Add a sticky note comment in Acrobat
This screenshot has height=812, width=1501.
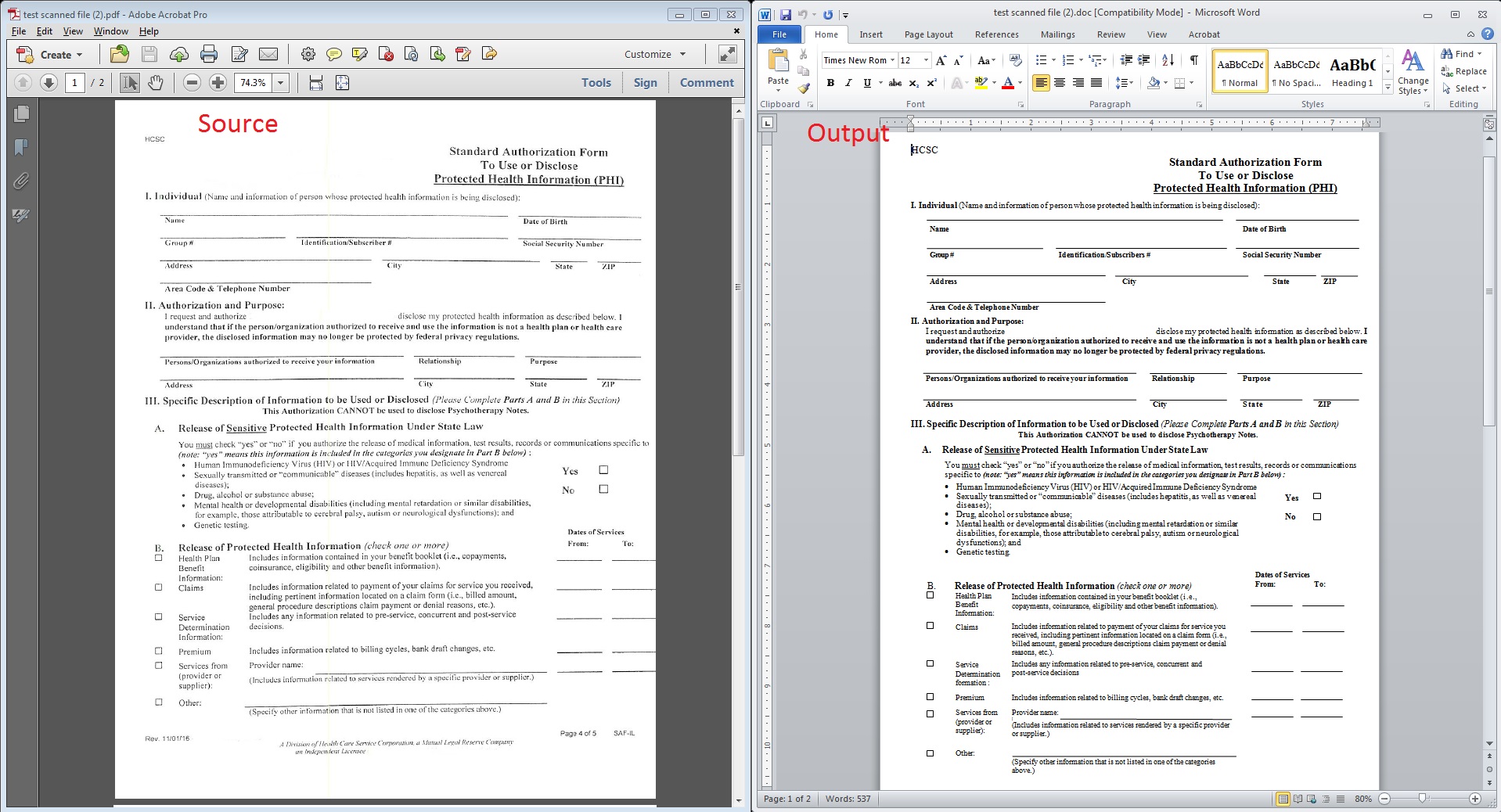[x=334, y=54]
